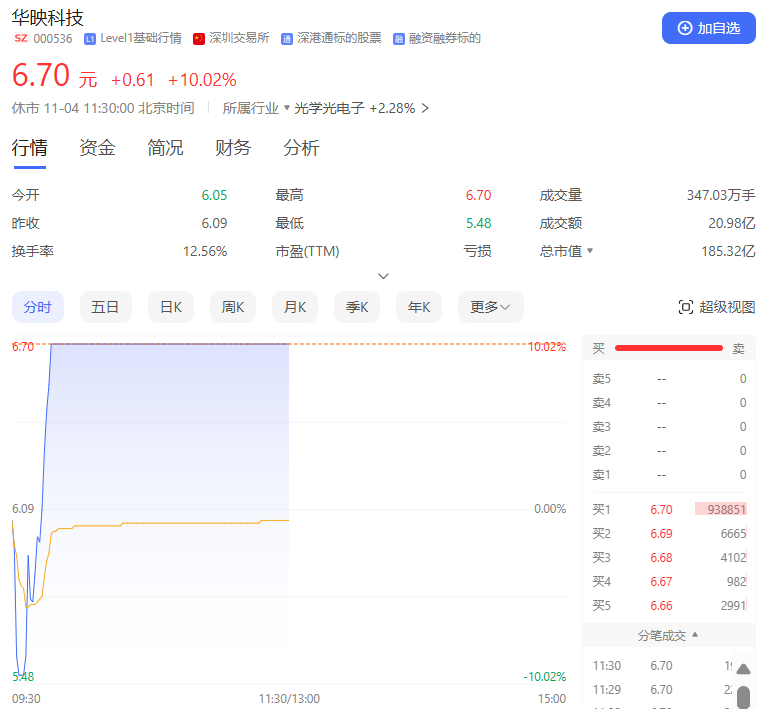Expand more quote details chevron
Screen dimensions: 772x709
pos(383,276)
